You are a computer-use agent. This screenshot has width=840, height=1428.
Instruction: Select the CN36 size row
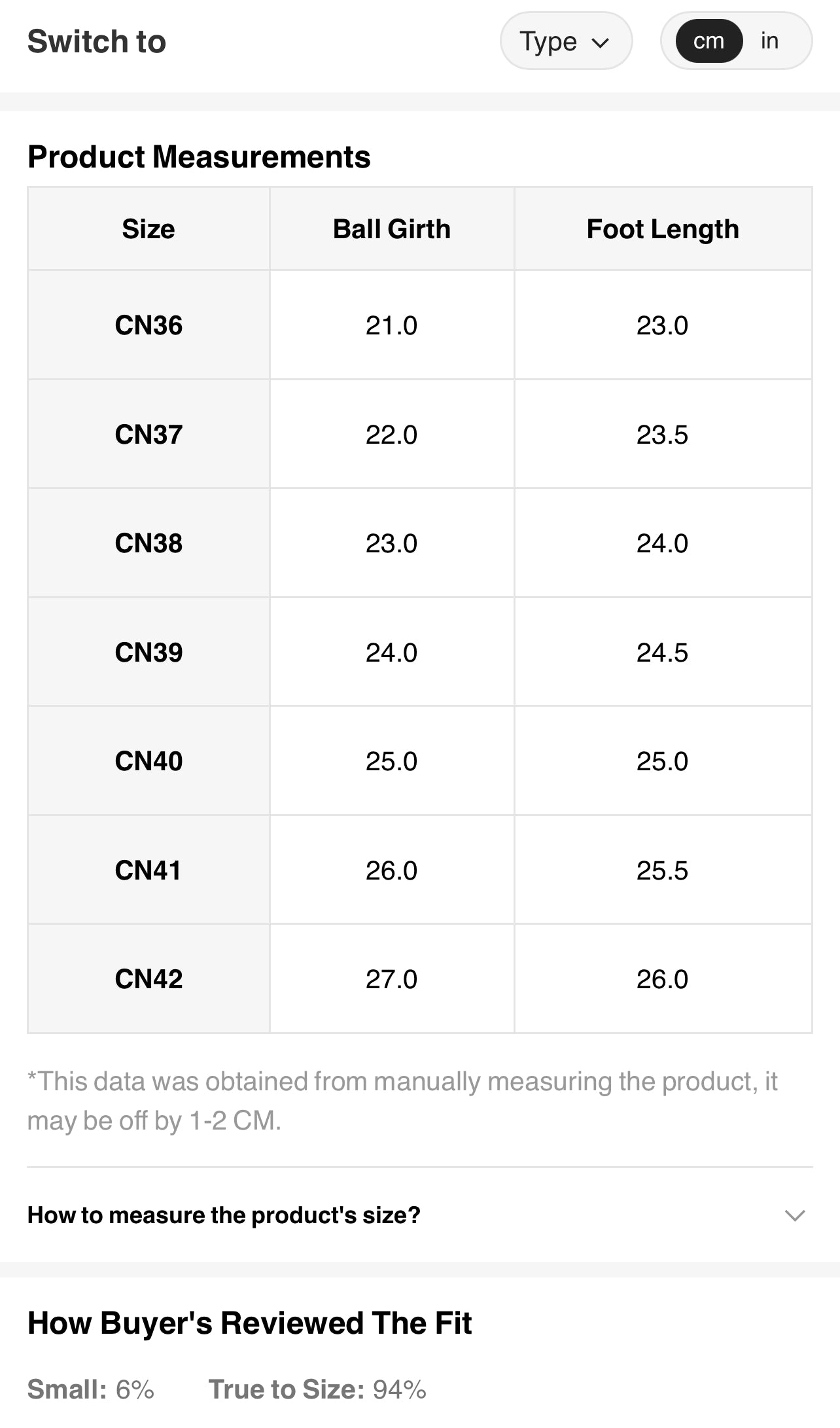(x=149, y=325)
